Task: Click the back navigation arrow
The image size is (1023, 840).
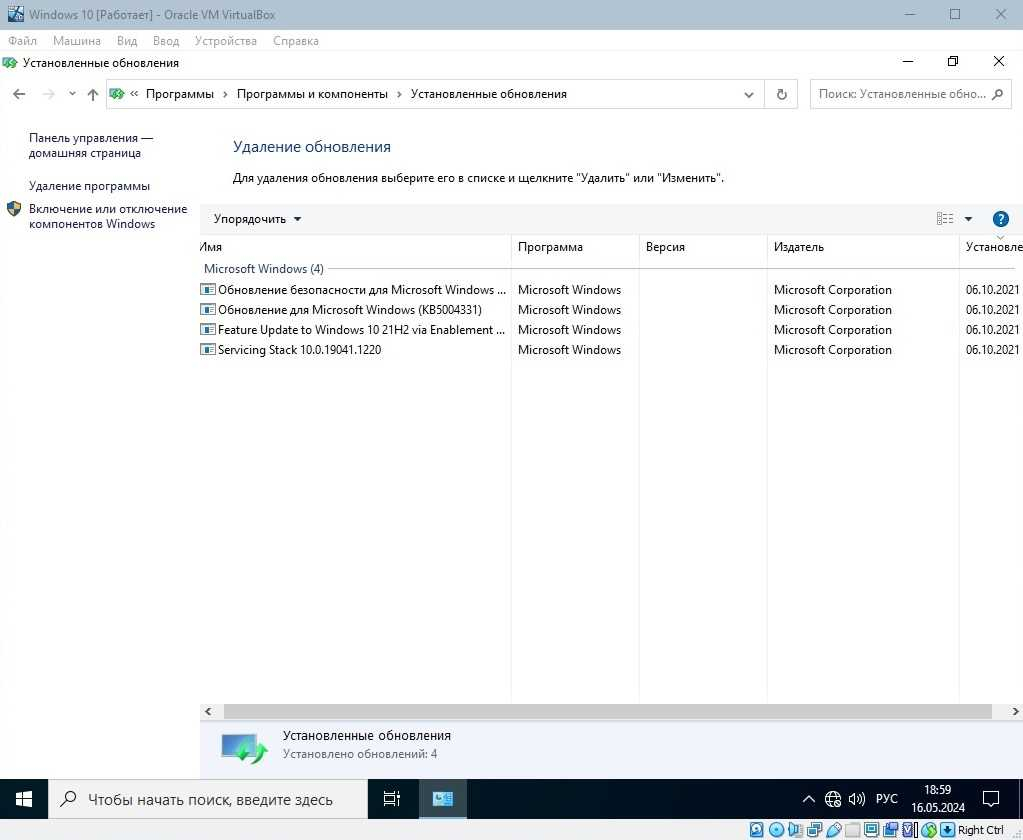Action: point(19,95)
